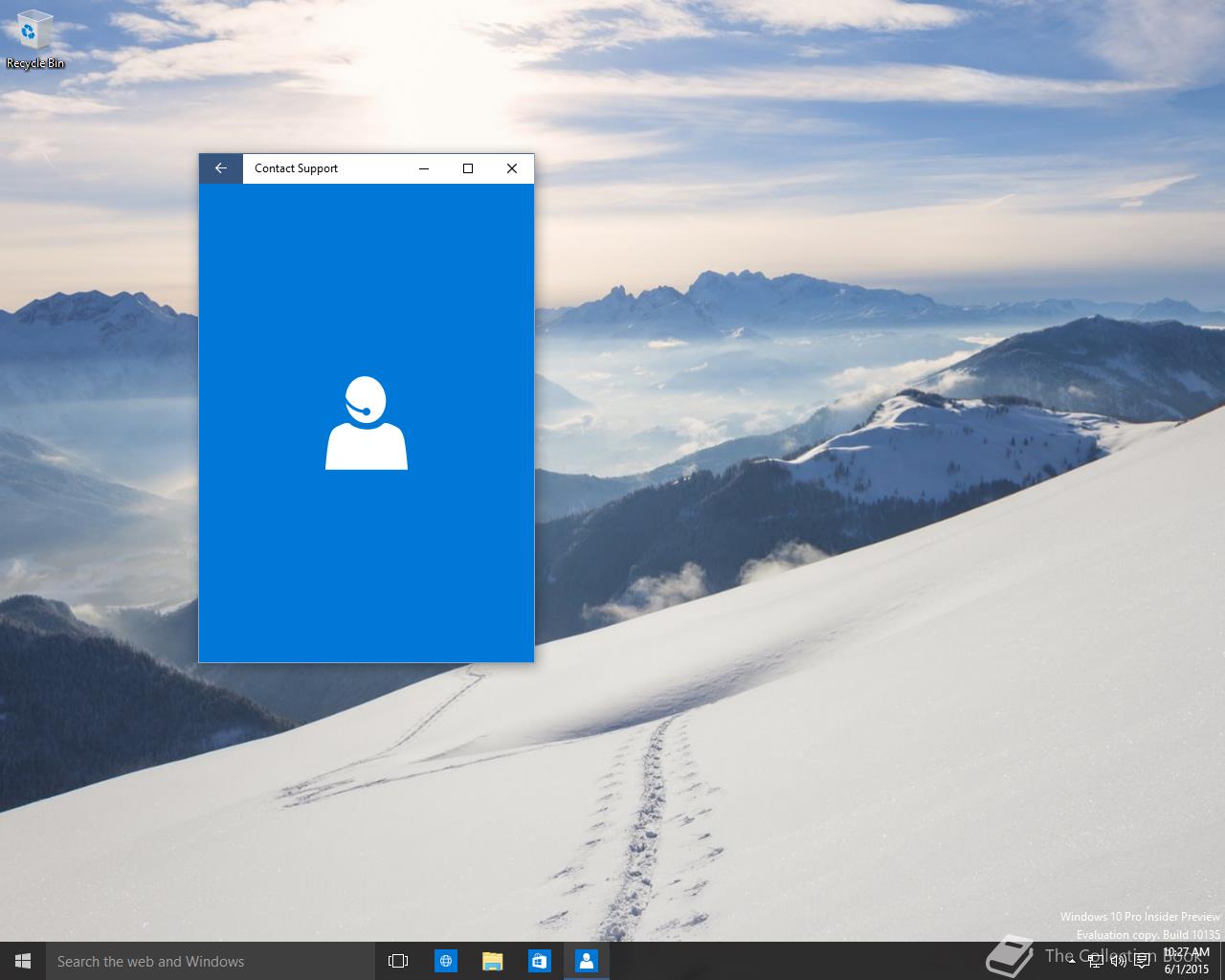Open network status tray icon
The height and width of the screenshot is (980, 1225).
1096,961
